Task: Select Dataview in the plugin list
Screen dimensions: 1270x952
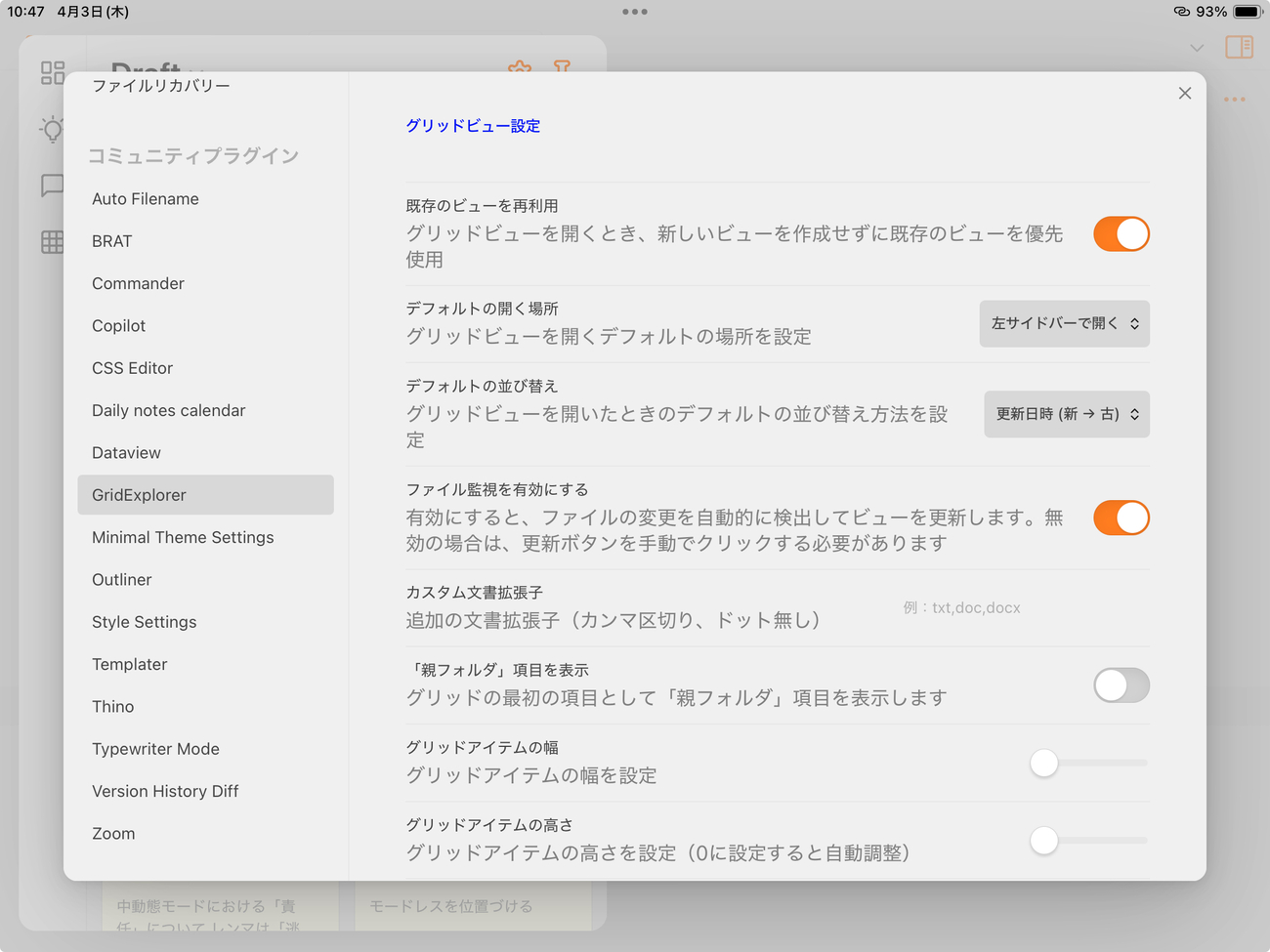Action: [x=126, y=453]
